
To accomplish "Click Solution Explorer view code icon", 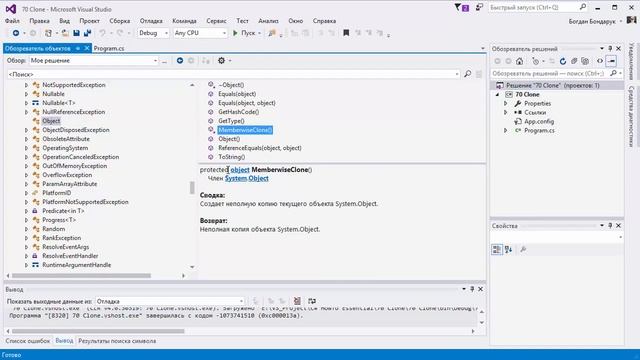I will [600, 61].
